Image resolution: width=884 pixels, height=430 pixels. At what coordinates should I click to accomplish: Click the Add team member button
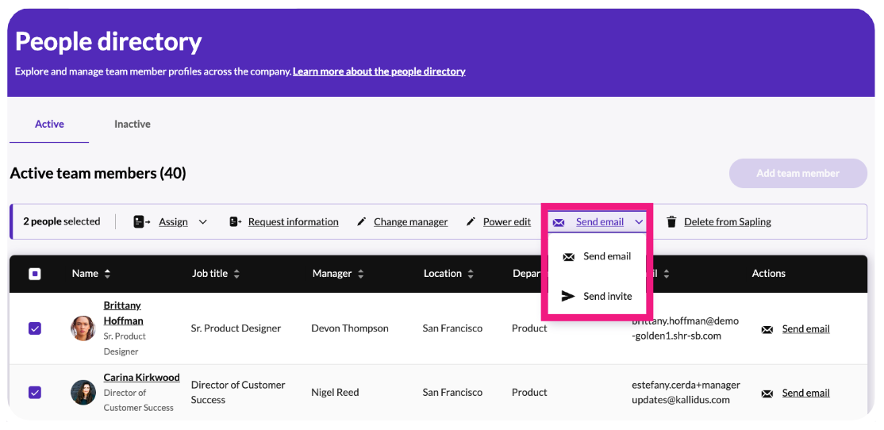tap(797, 173)
